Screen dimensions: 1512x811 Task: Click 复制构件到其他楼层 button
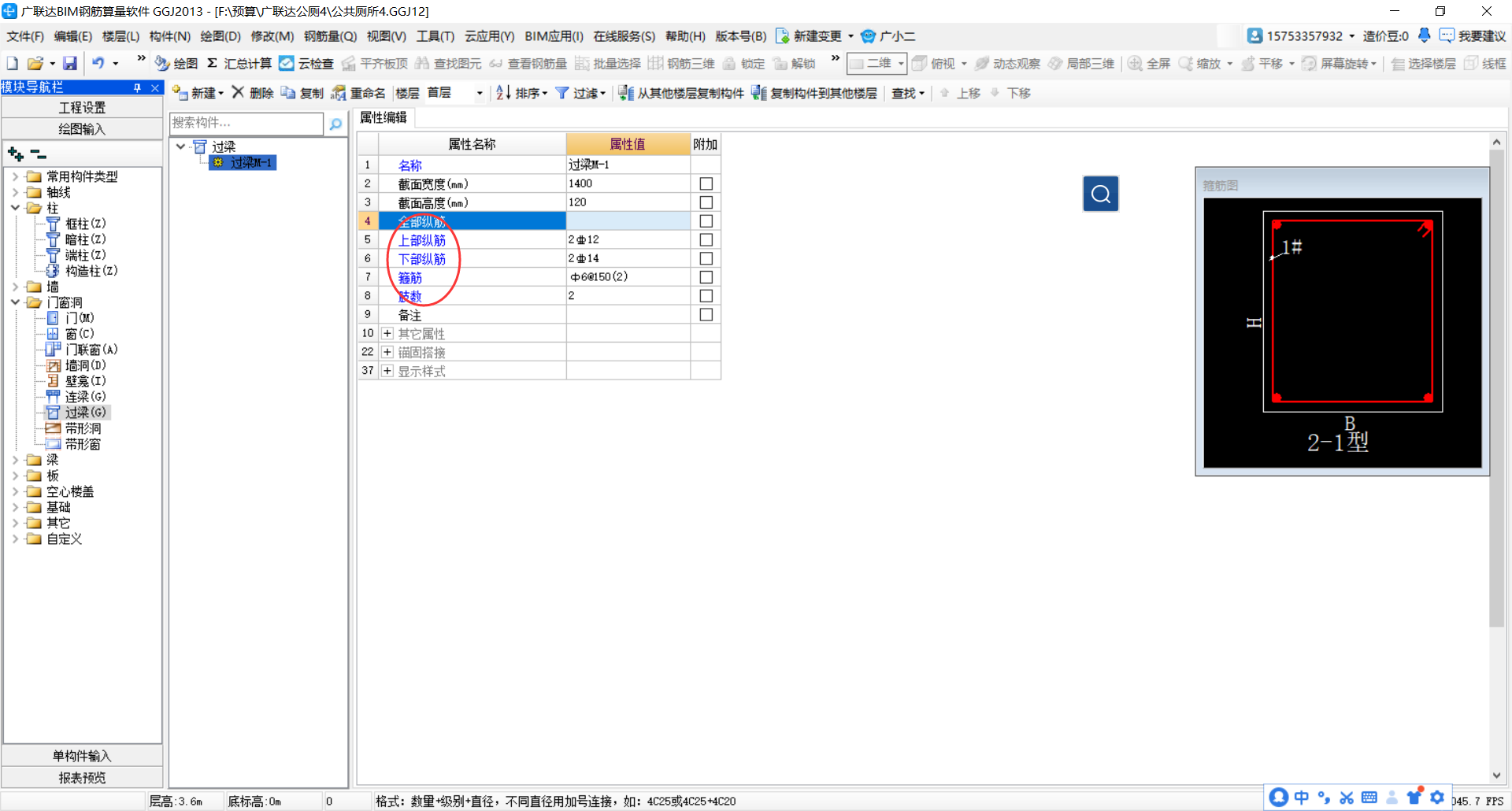(x=814, y=93)
